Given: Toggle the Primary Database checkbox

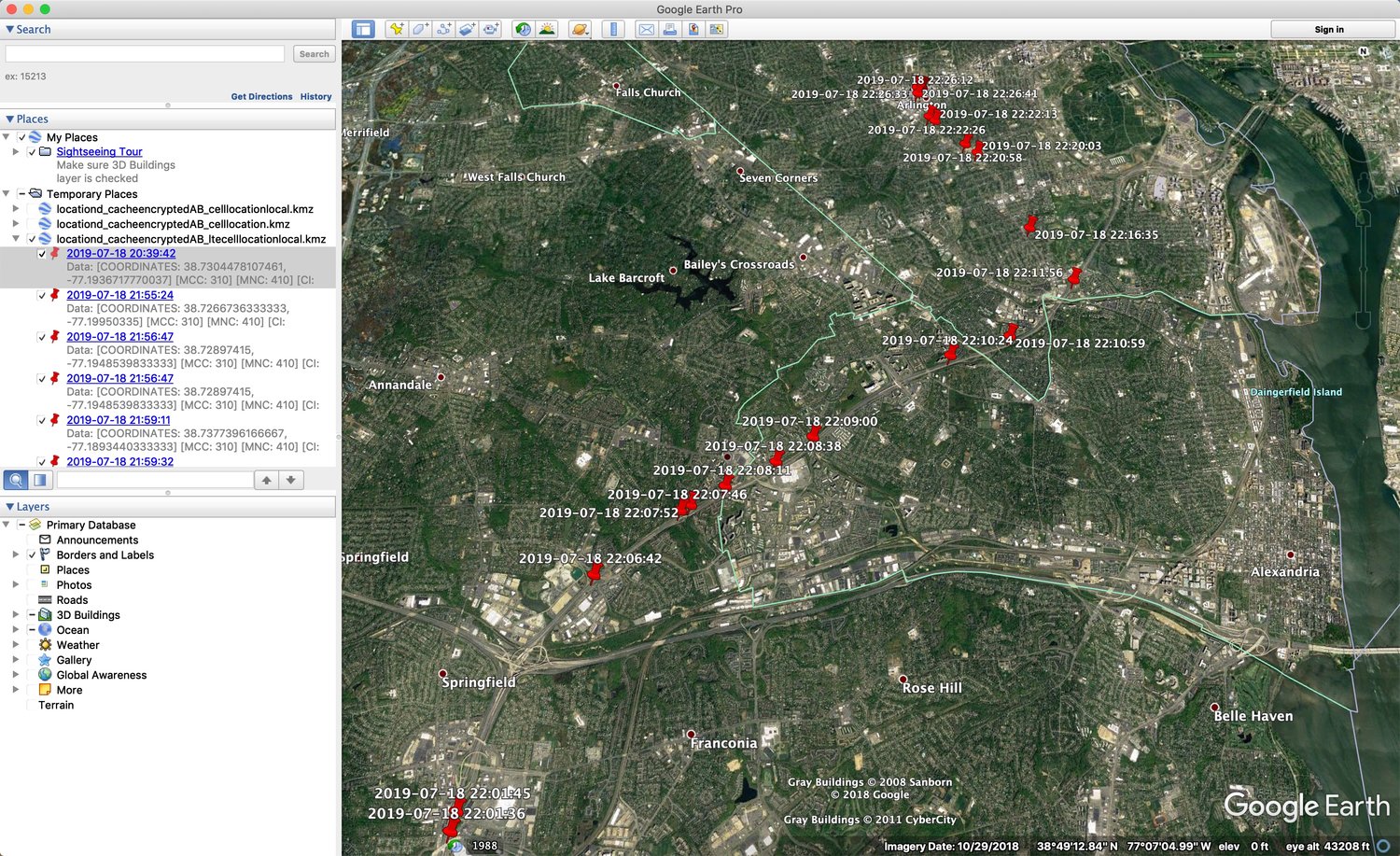Looking at the screenshot, I should [21, 526].
